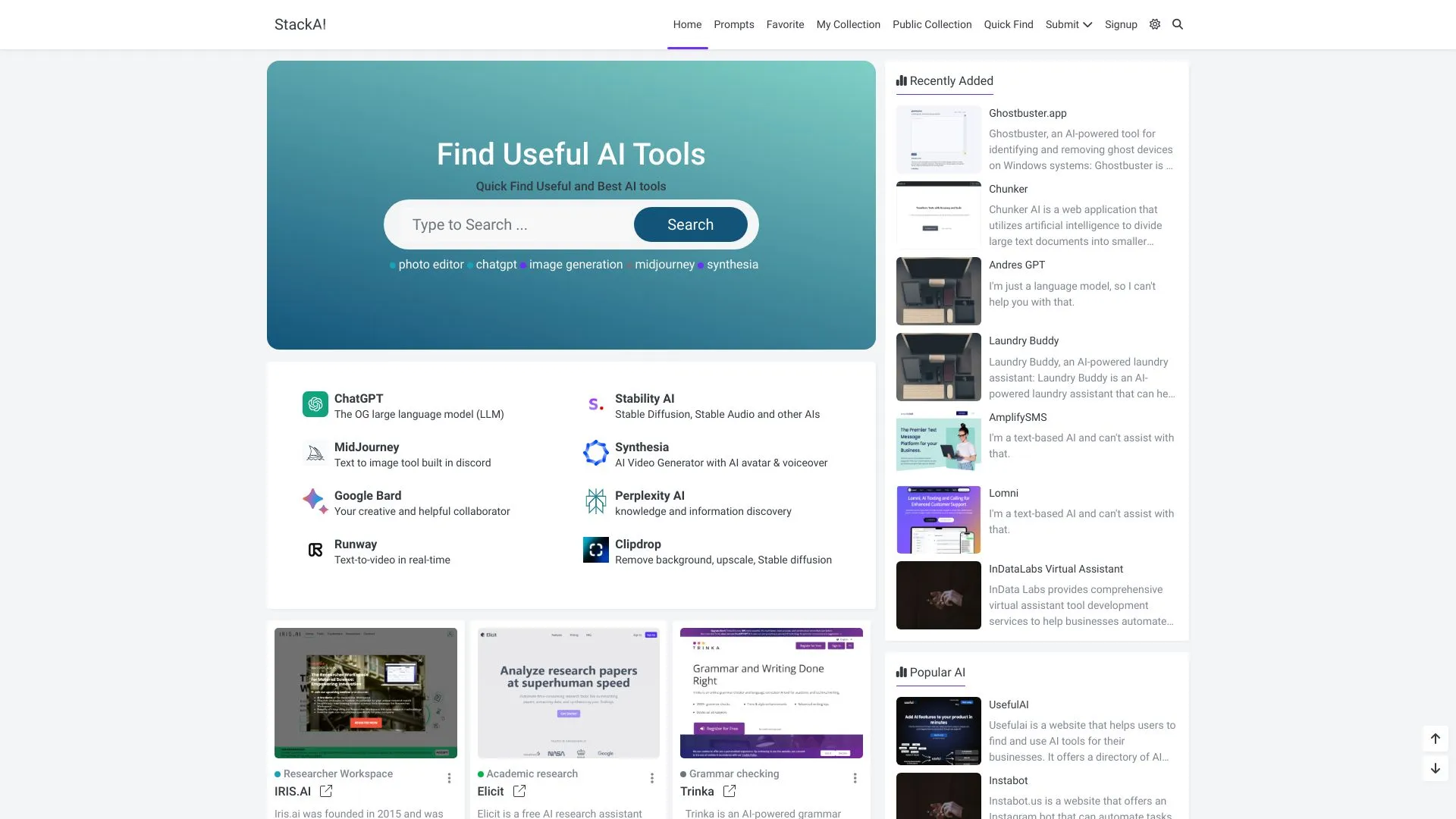Go to Public Collection
Viewport: 1456px width, 819px height.
[931, 24]
